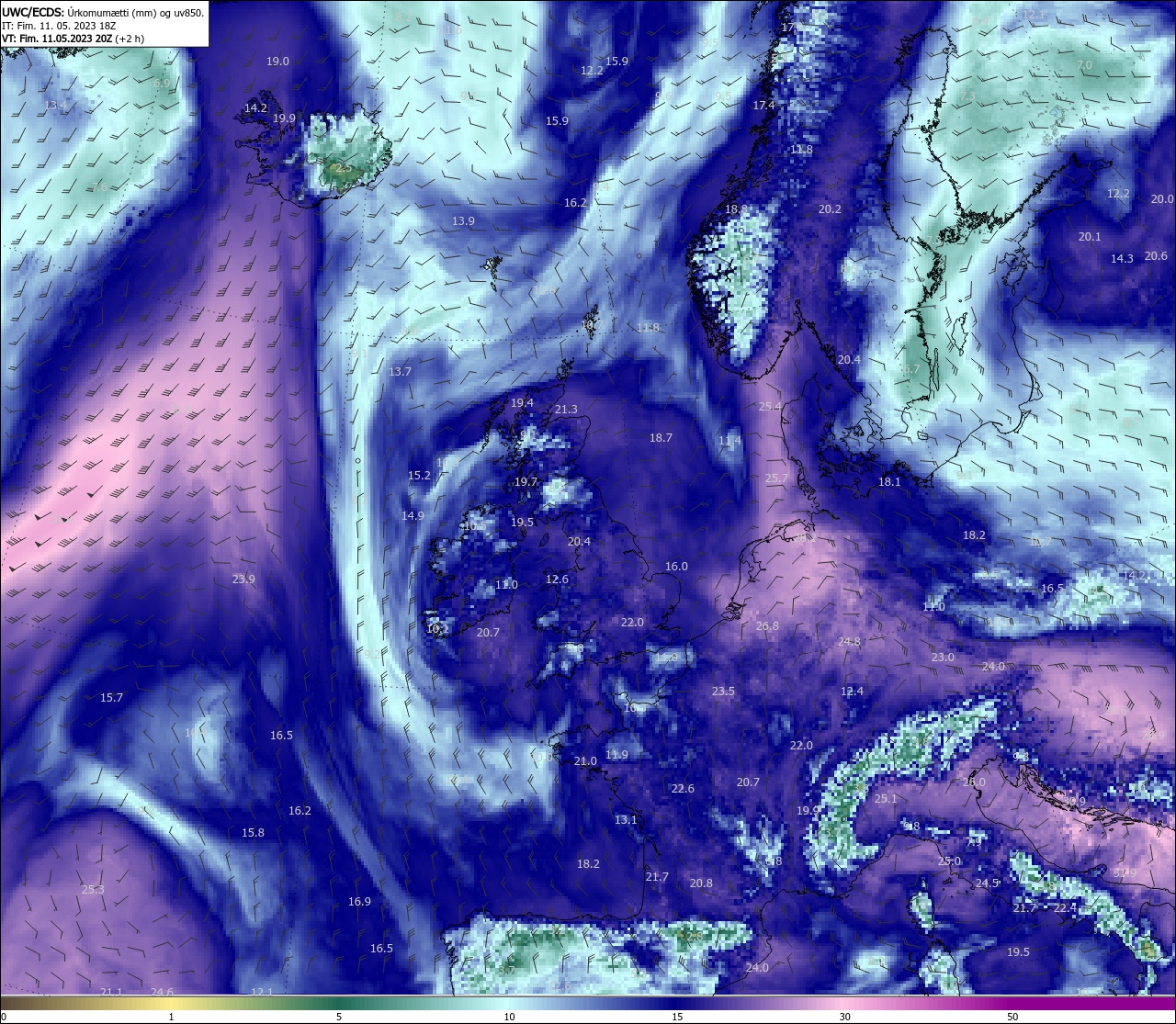Click the 25.4 value west of Denmark
The height and width of the screenshot is (1024, 1176).
tap(770, 407)
